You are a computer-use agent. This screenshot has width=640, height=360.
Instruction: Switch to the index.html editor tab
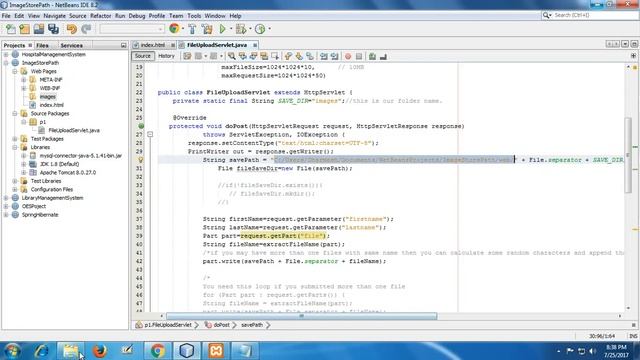click(153, 45)
